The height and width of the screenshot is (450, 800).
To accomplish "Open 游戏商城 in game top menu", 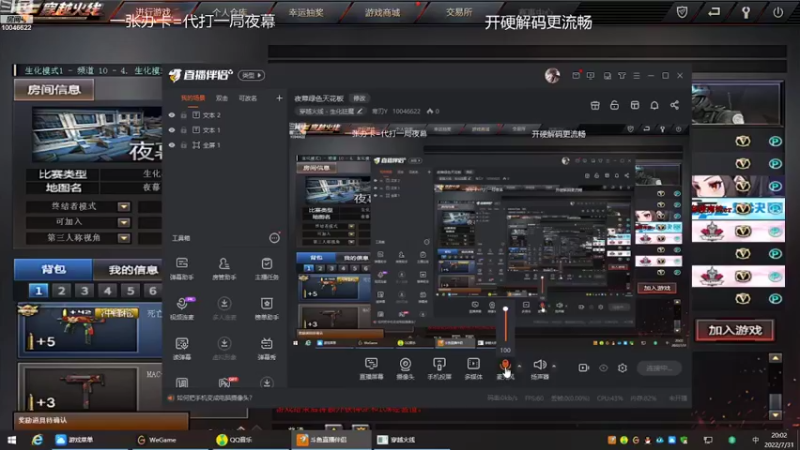I will coord(382,12).
